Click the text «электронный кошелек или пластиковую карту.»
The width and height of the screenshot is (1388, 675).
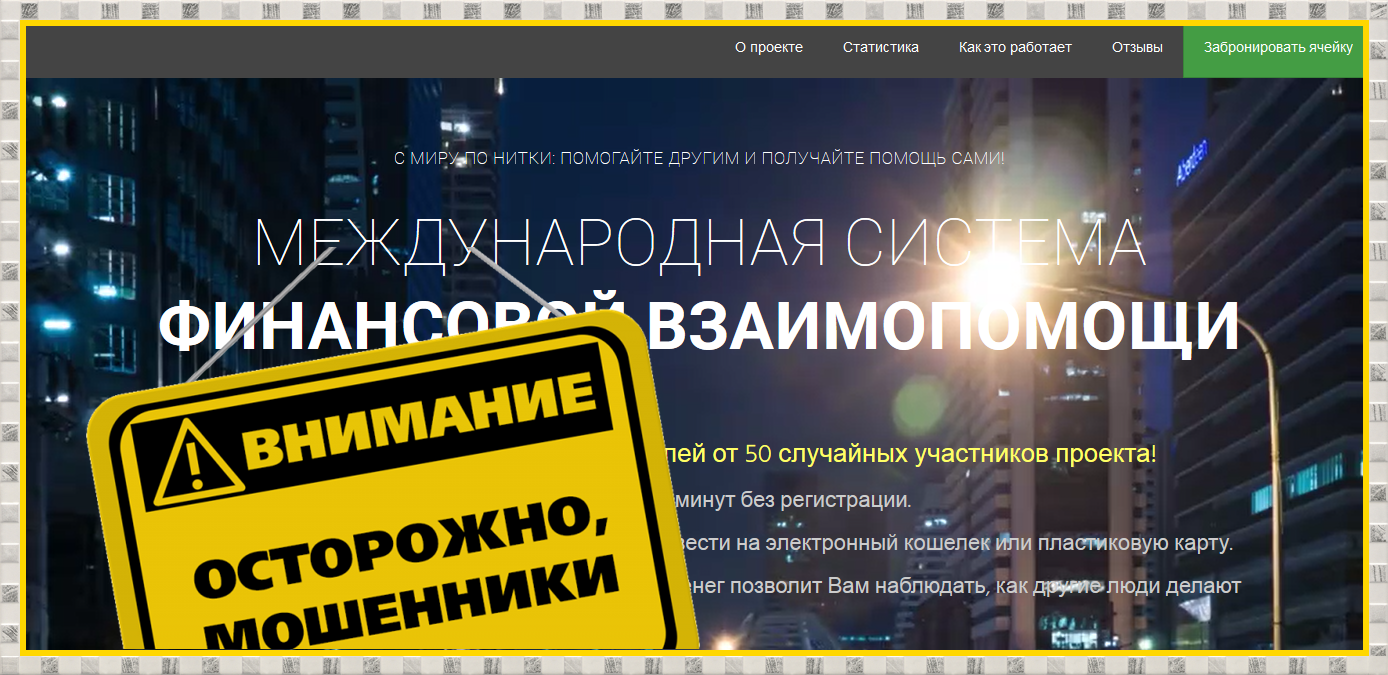[999, 544]
